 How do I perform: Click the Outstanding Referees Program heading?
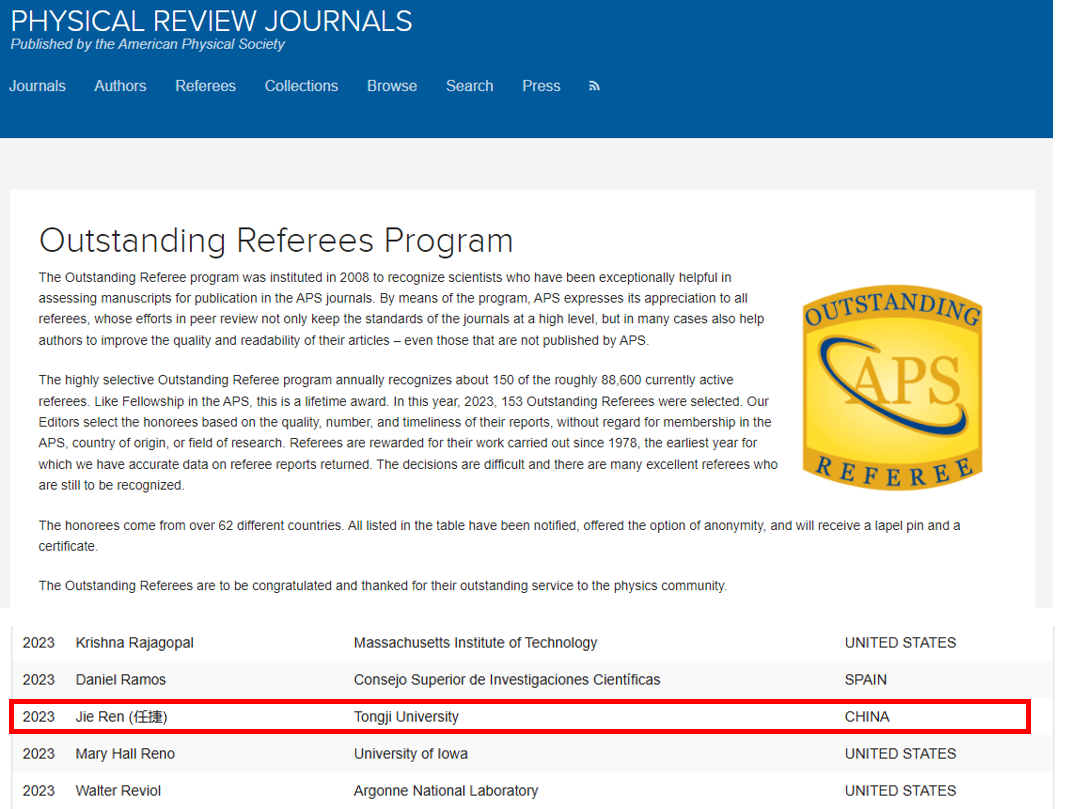pos(275,241)
